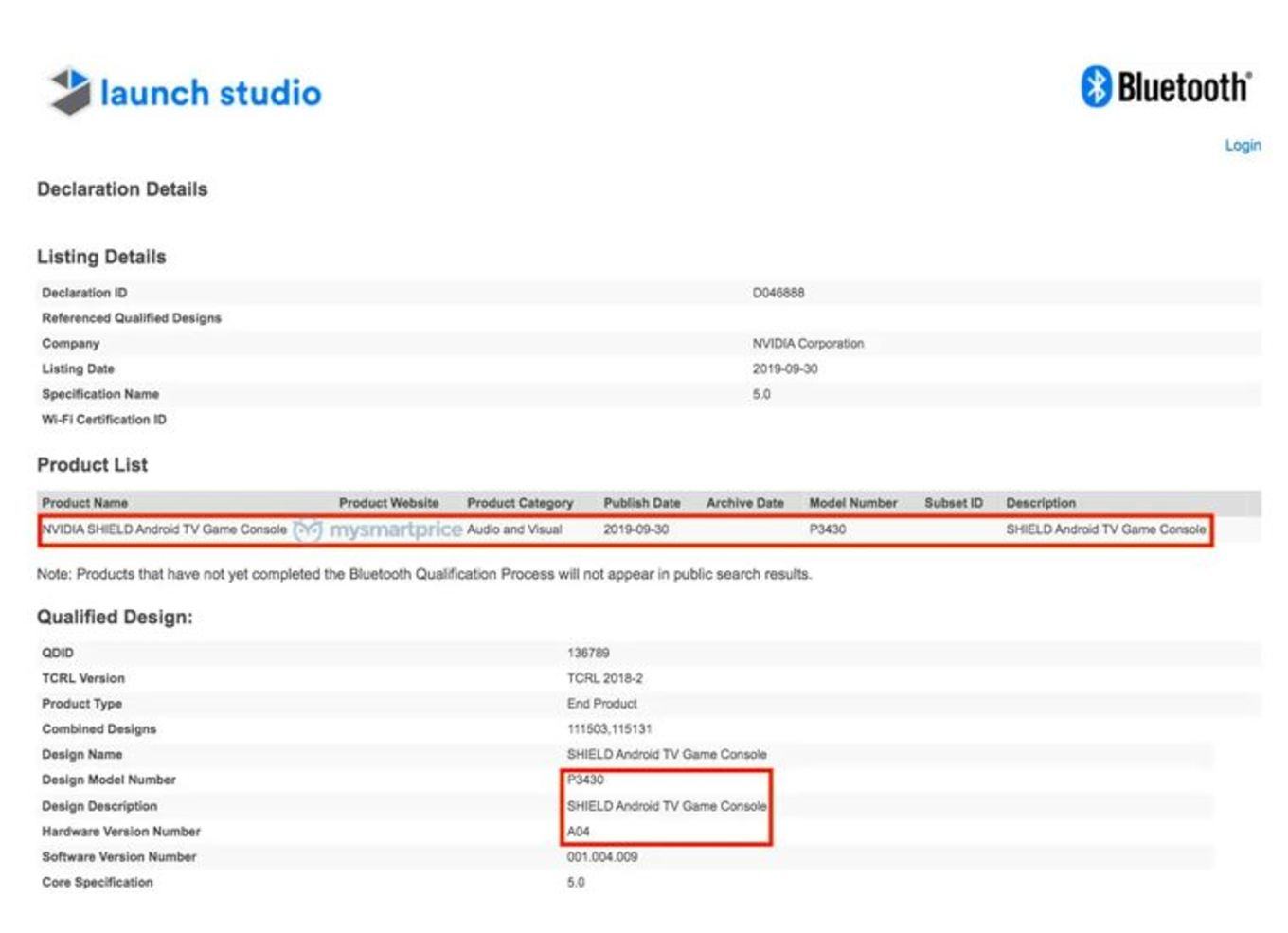Image resolution: width=1288 pixels, height=933 pixels.
Task: Select product description SHIELD Android TV Game Console cell
Action: [x=1106, y=529]
